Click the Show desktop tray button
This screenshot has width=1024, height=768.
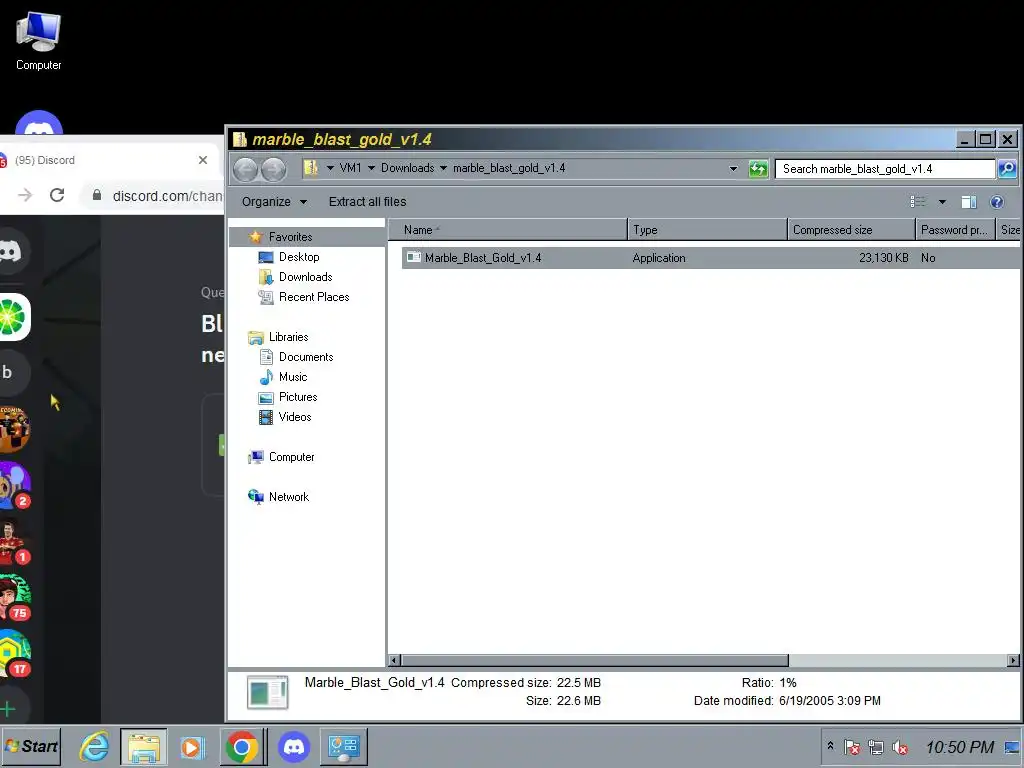point(1013,747)
